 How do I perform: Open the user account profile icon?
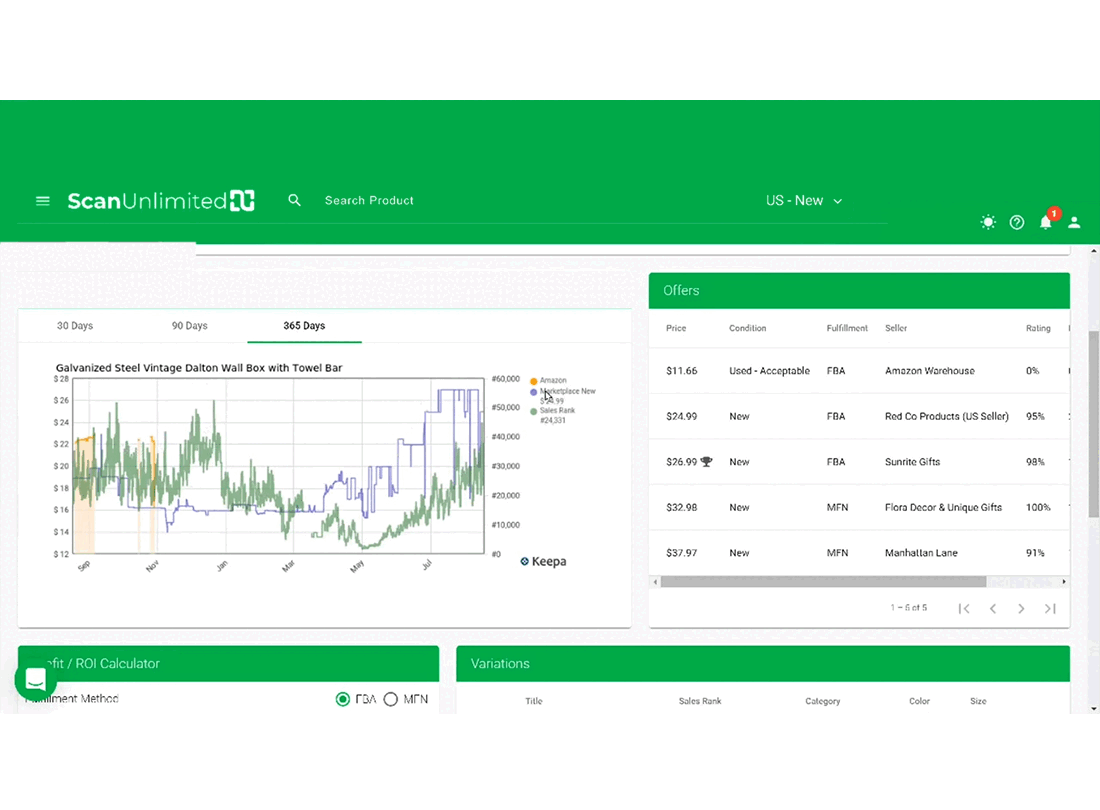tap(1074, 222)
